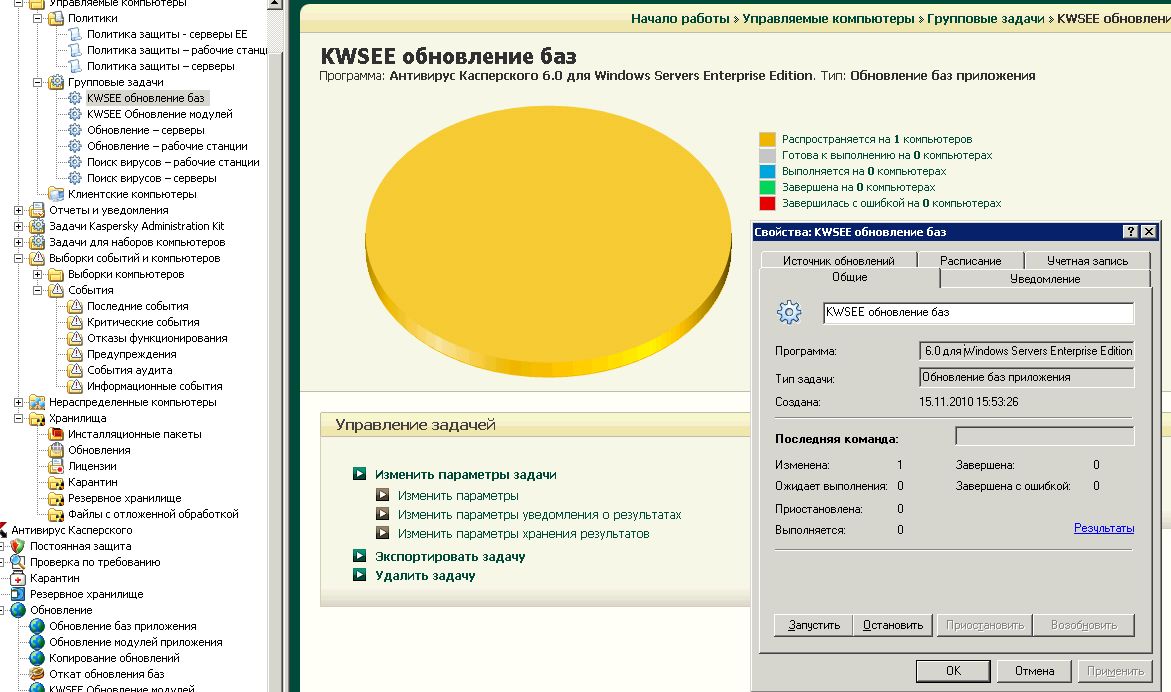1171x692 pixels.
Task: Click the gear icon for Поиск вирусов – рабочие станции
Action: [x=75, y=162]
